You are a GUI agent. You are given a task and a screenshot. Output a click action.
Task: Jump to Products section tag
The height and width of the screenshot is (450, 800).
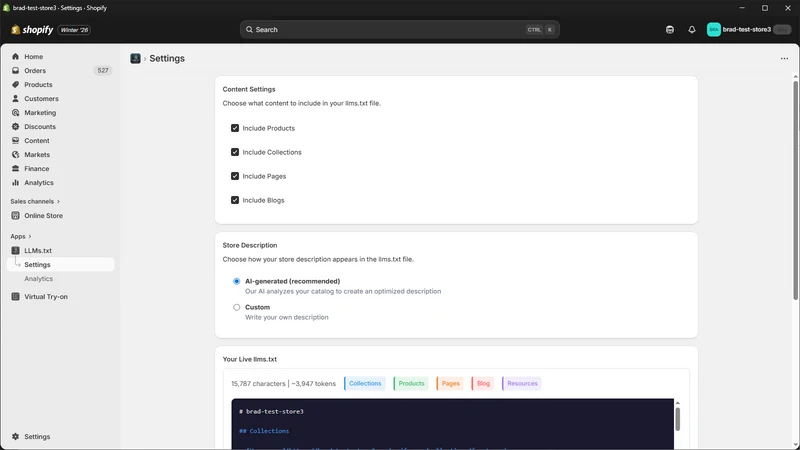coord(411,383)
